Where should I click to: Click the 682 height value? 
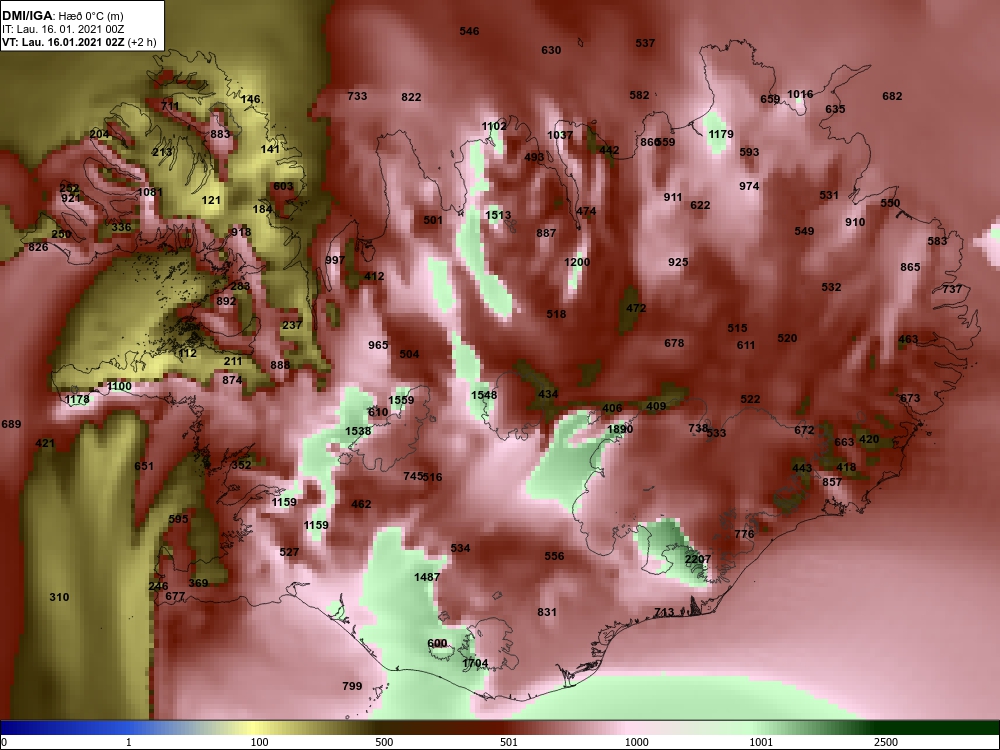click(x=892, y=96)
